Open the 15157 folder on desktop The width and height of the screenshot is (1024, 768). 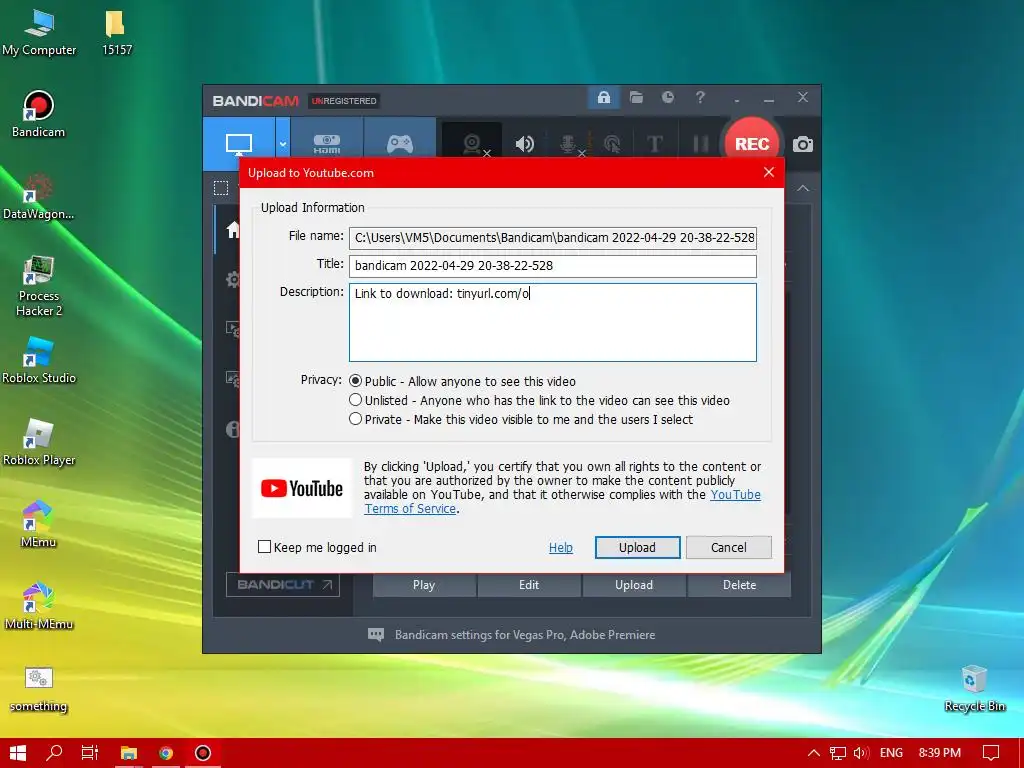coord(116,33)
